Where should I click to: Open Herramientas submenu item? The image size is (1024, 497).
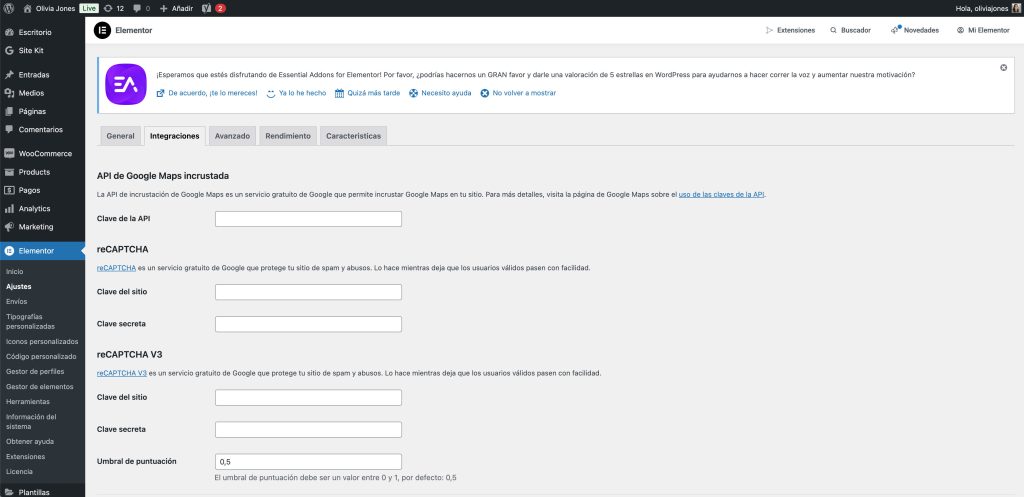(27, 402)
